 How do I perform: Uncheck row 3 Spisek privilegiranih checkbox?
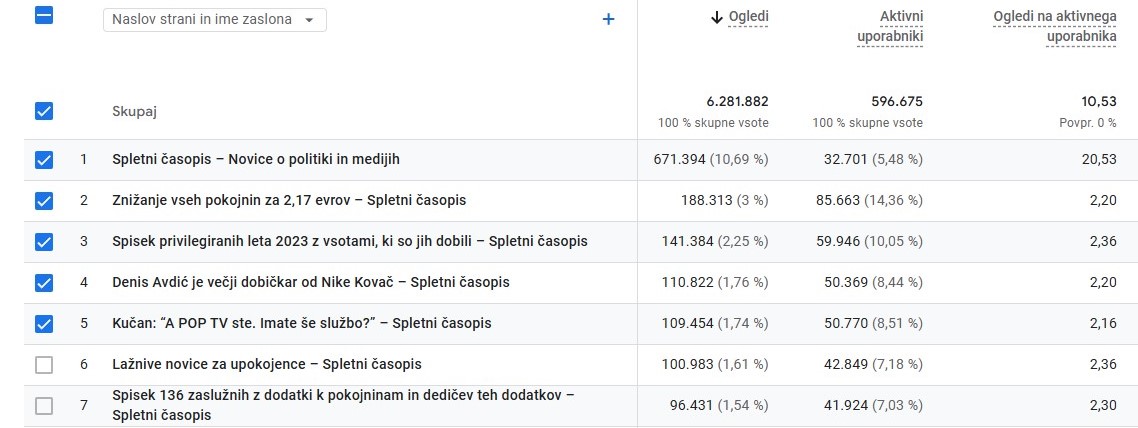click(44, 242)
